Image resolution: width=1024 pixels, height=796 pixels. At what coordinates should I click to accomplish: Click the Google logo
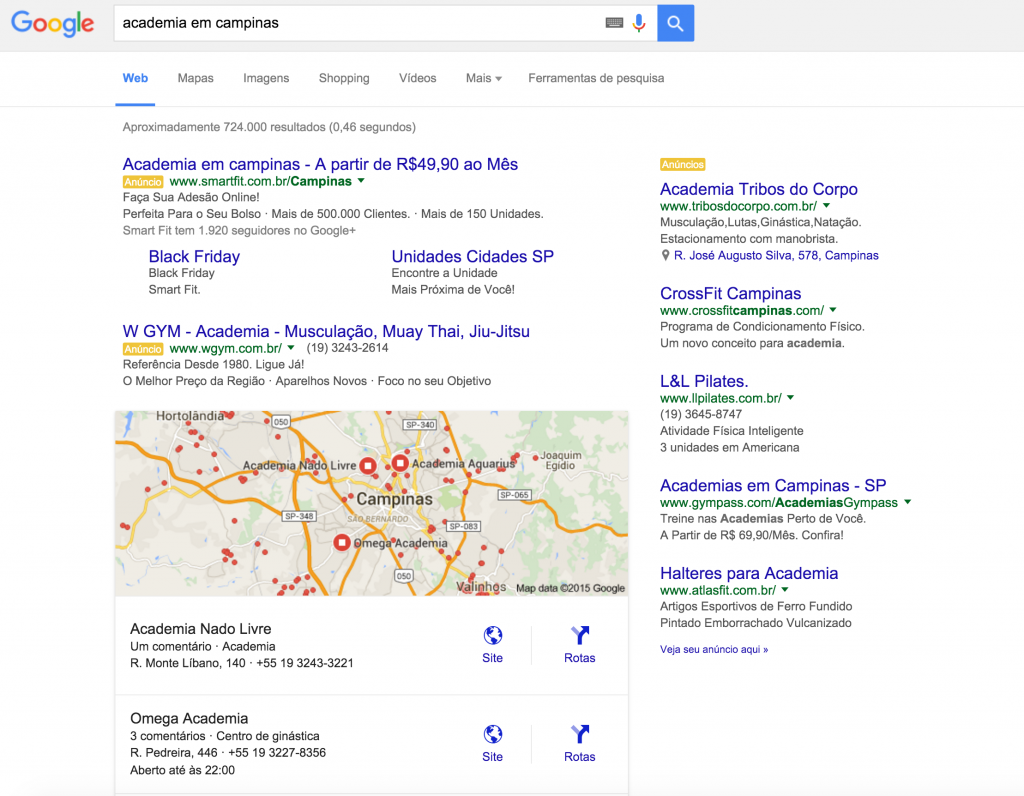click(52, 24)
